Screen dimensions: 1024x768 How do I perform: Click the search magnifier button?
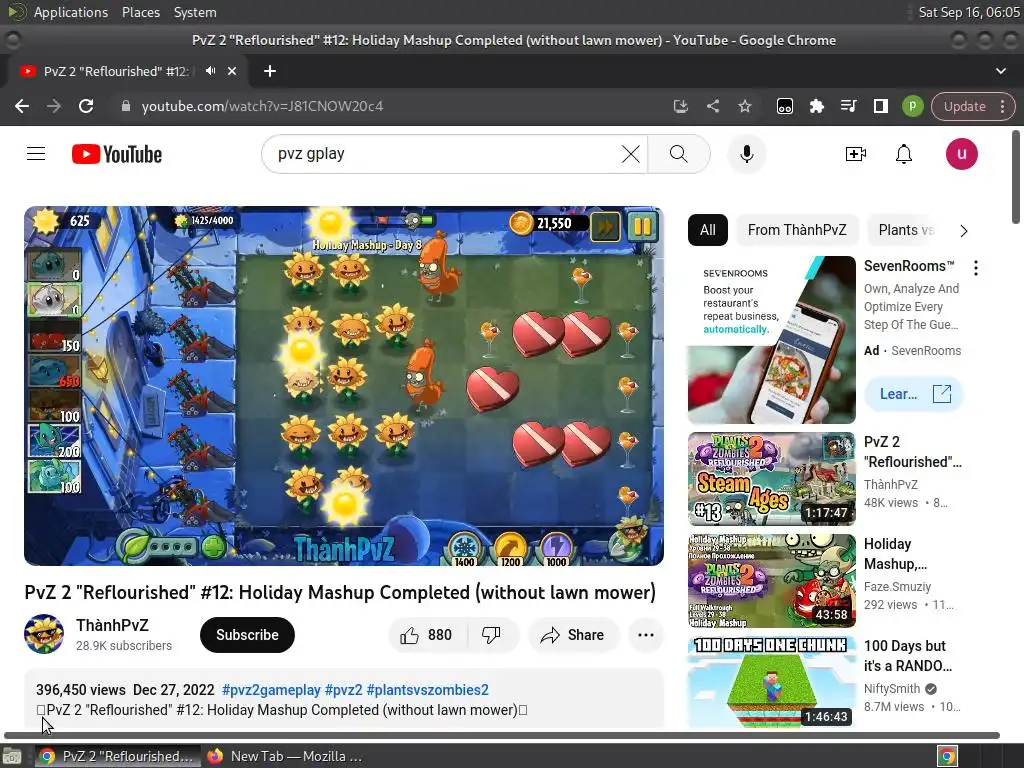point(679,154)
